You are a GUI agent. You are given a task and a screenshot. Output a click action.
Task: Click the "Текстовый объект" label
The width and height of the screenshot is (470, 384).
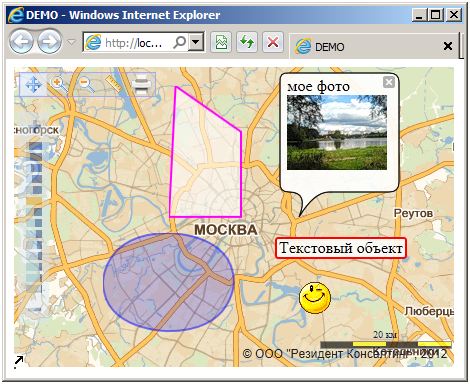pos(341,248)
